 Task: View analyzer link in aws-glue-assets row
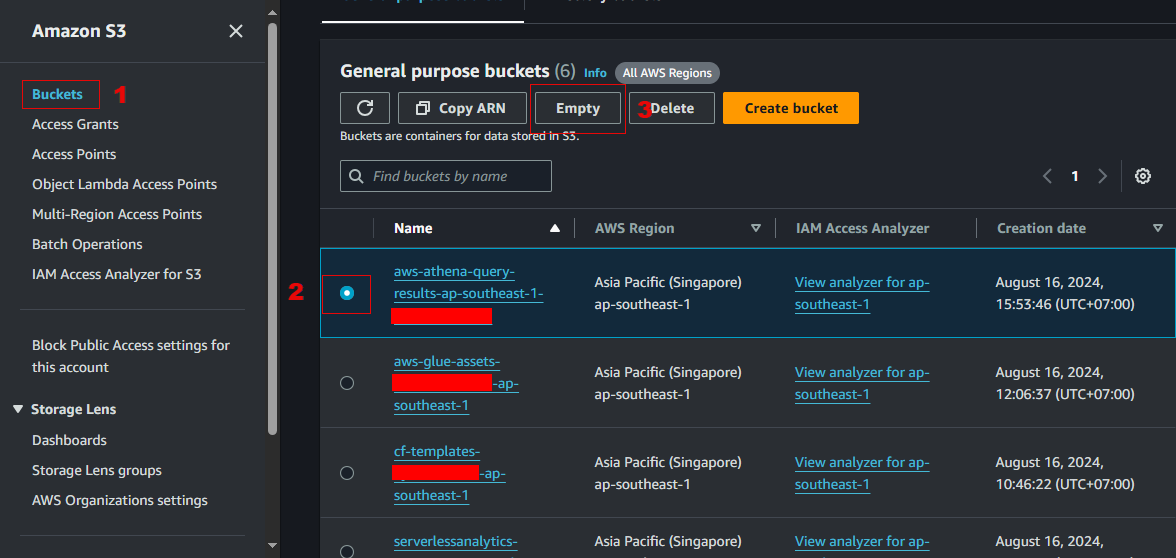click(x=862, y=383)
